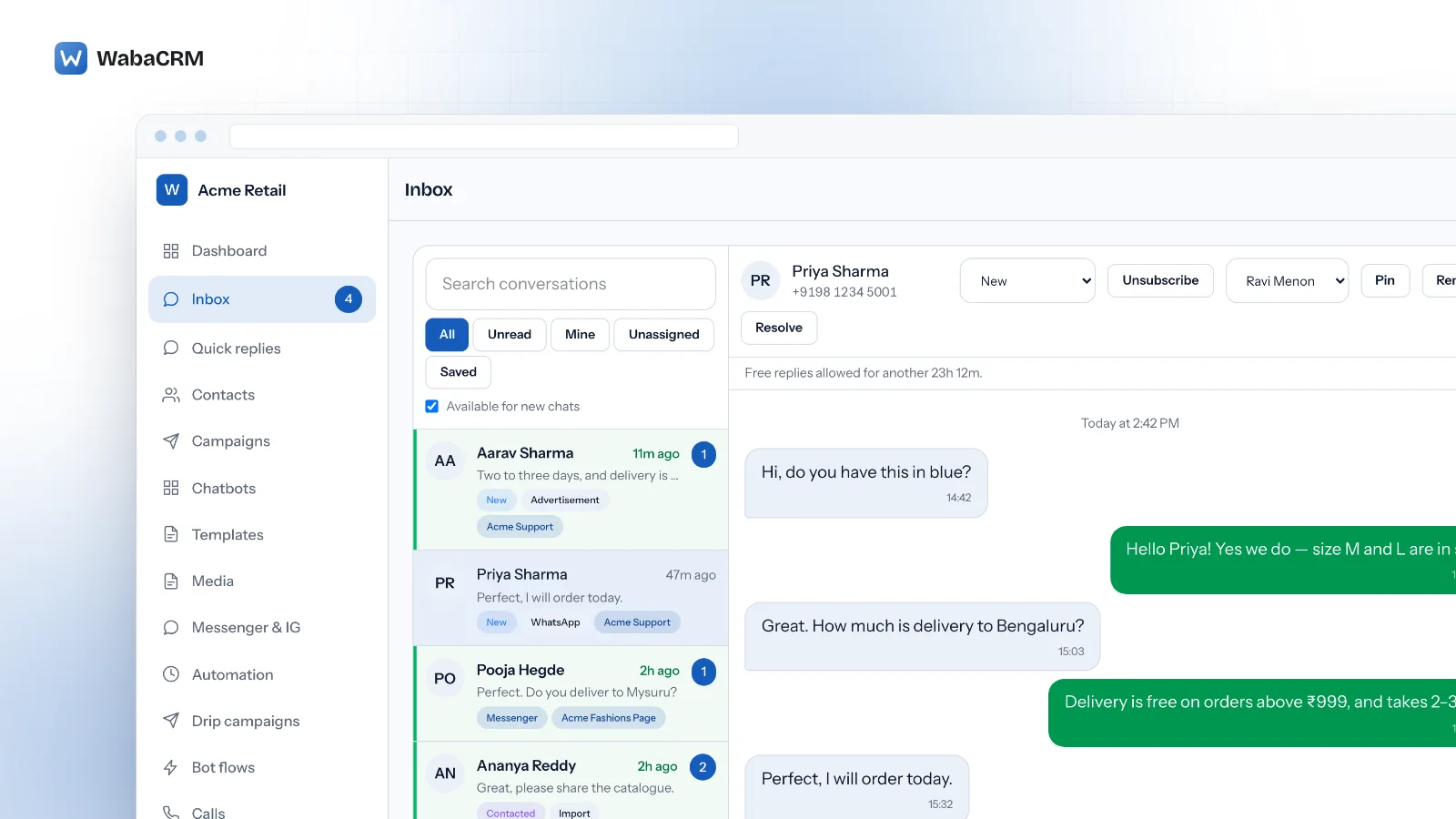Click the Quick replies bubble icon

(171, 349)
